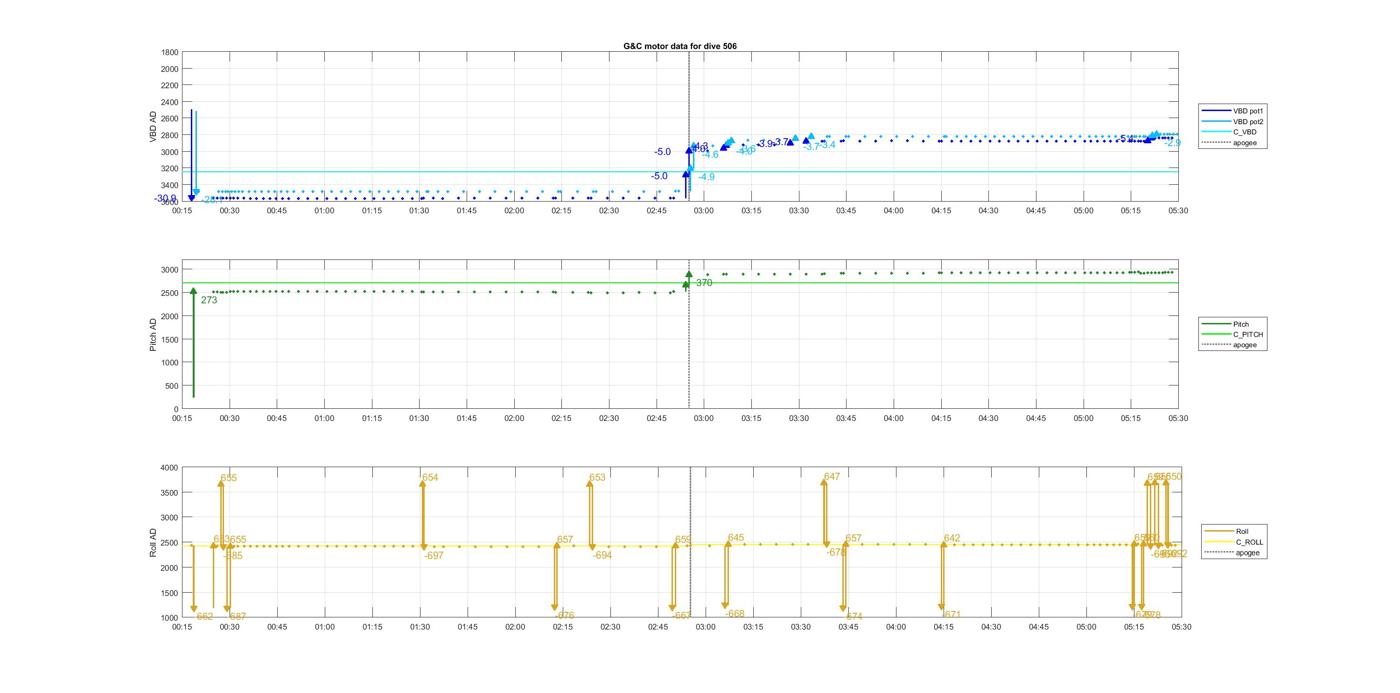Click the '1500' tick on Roll y-axis
Screen dimensions: 1400x693
[x=170, y=593]
